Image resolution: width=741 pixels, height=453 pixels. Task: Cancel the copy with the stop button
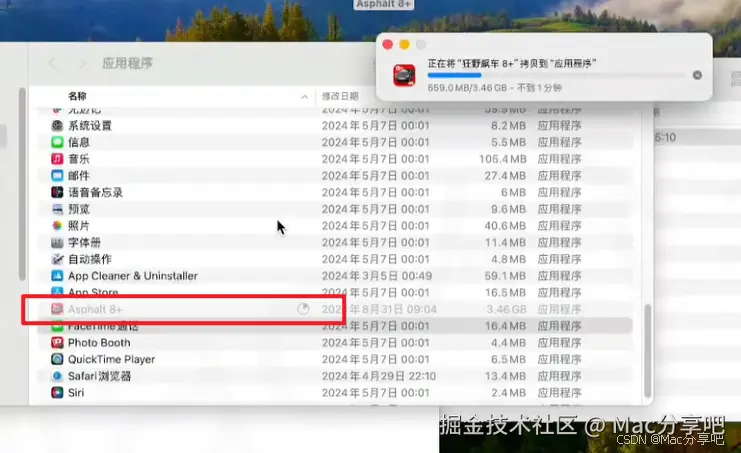697,75
